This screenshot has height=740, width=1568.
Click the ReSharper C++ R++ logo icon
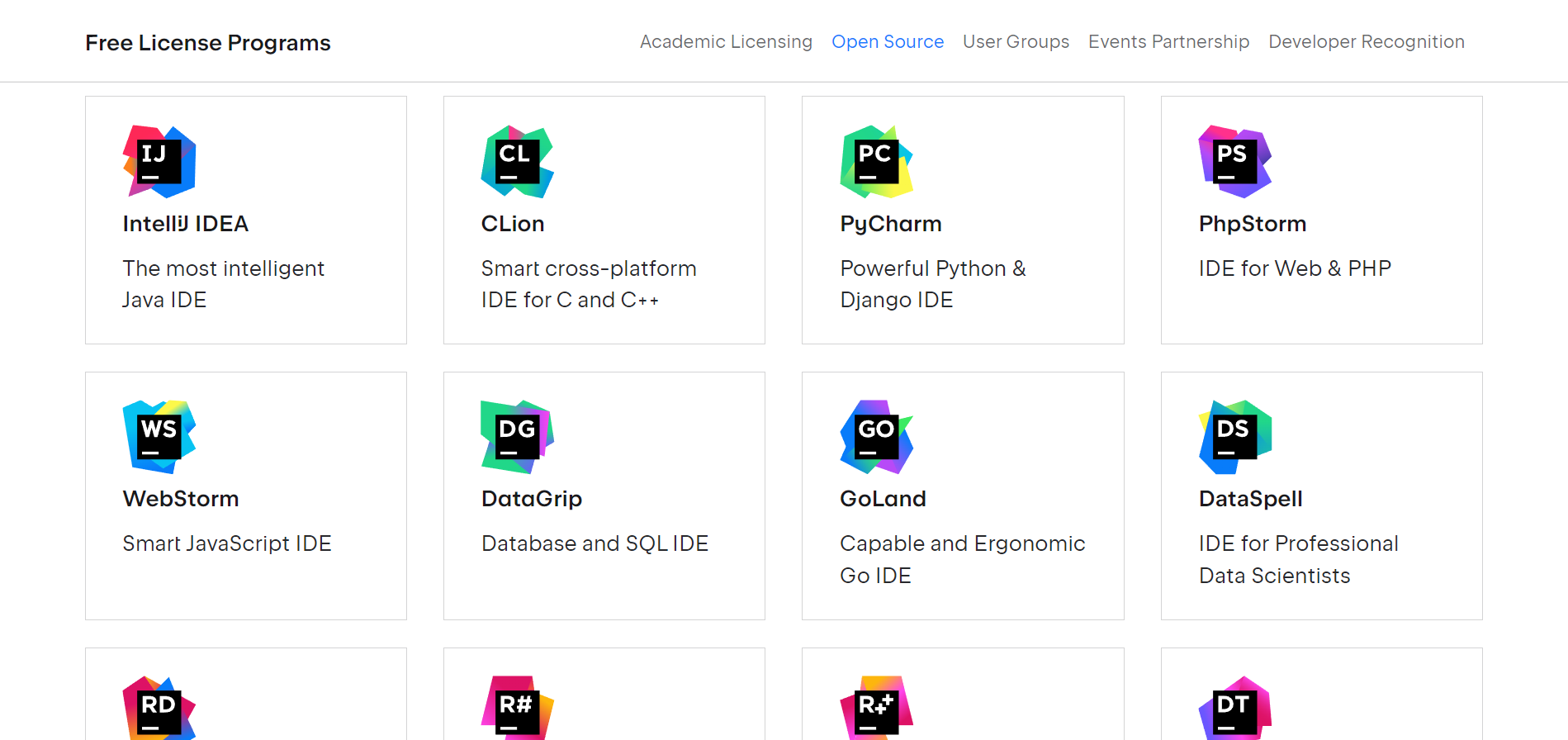pyautogui.click(x=877, y=708)
